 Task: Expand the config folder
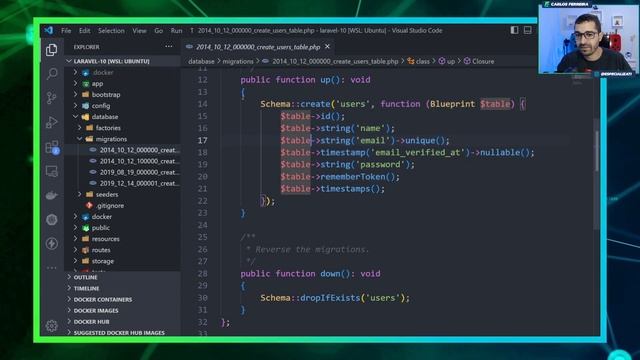click(x=122, y=106)
